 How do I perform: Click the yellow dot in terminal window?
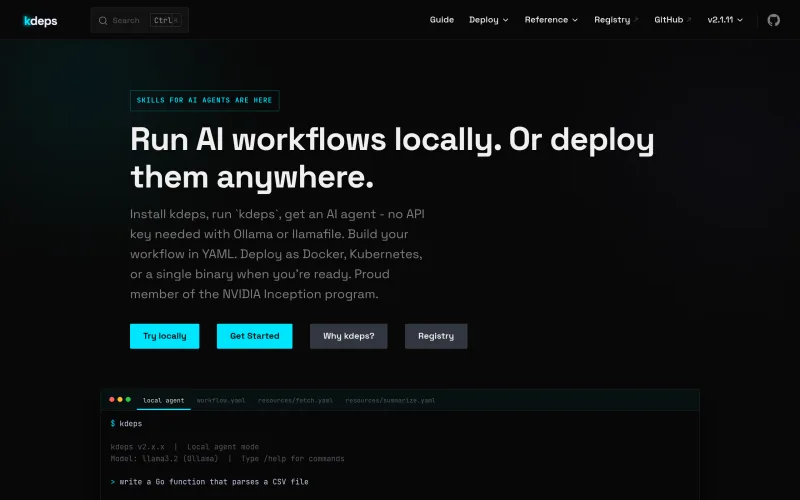coord(120,399)
